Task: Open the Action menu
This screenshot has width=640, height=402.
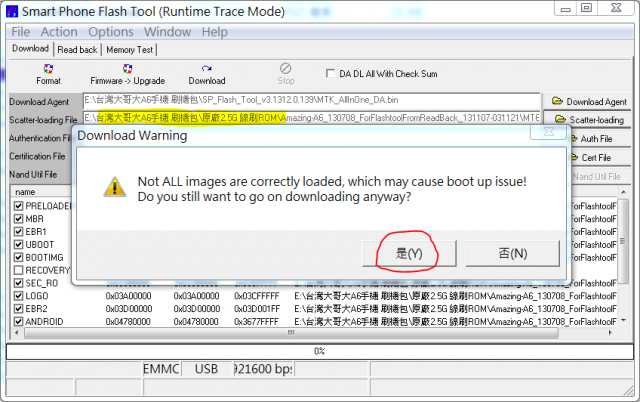Action: coord(59,32)
